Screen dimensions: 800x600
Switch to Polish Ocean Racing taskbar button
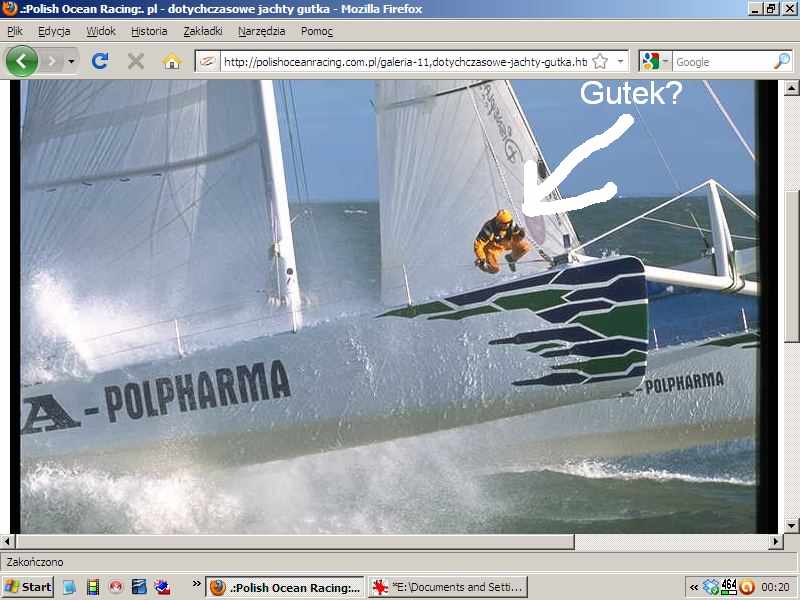(285, 587)
